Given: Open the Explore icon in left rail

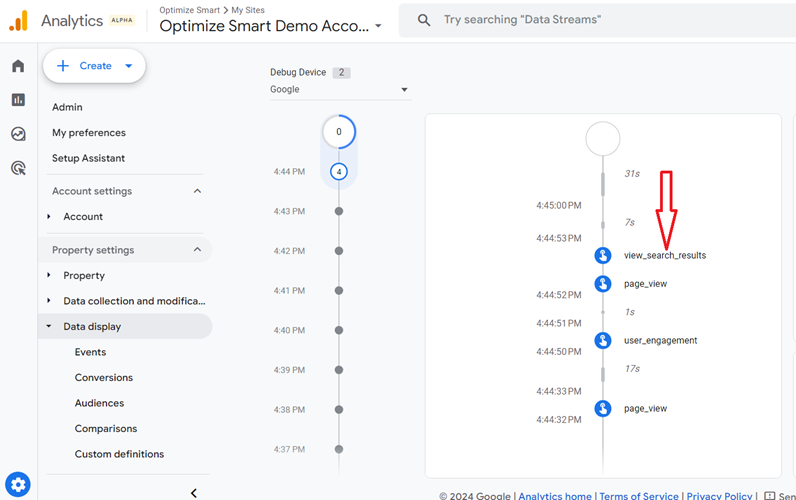Looking at the screenshot, I should pos(18,134).
